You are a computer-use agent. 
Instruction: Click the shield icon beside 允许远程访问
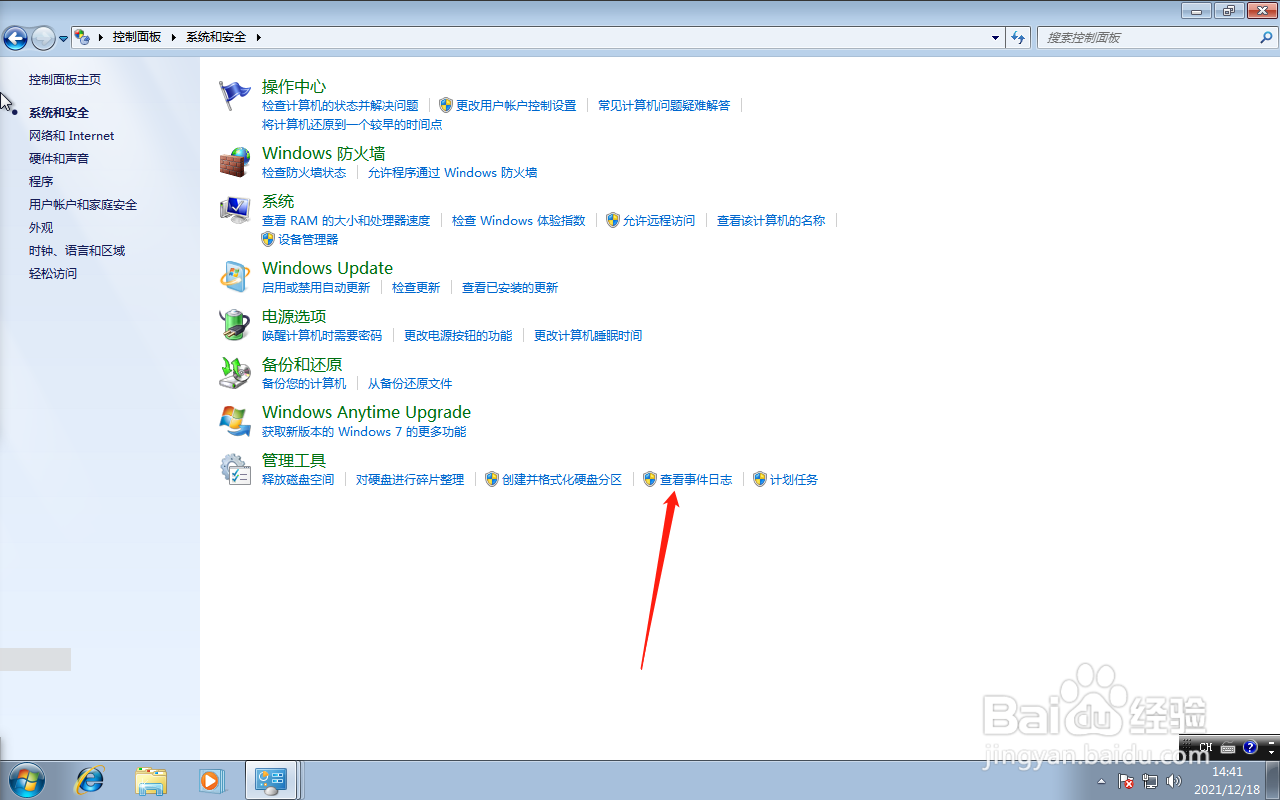613,220
